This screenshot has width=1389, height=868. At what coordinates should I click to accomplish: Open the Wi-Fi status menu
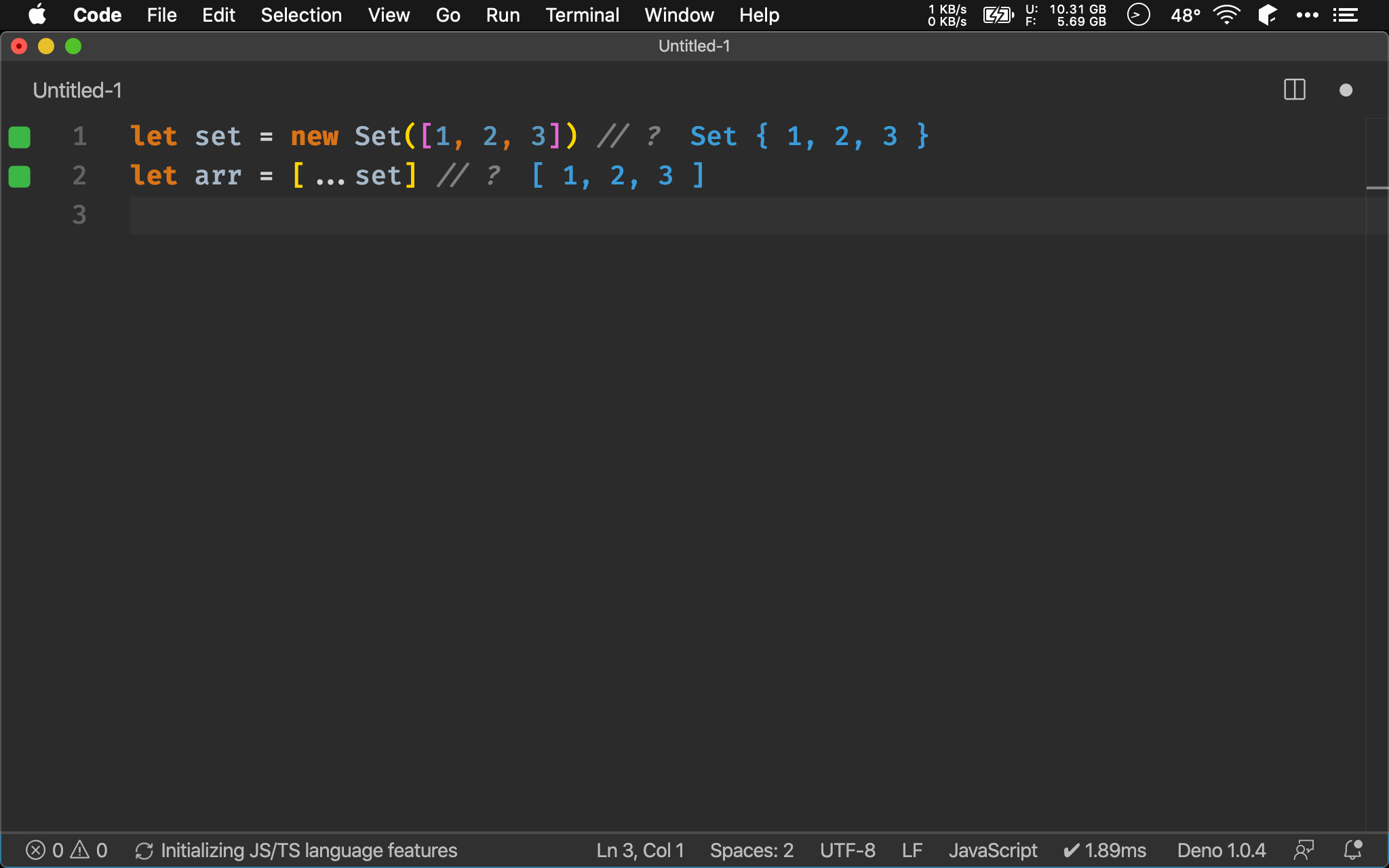pos(1226,15)
